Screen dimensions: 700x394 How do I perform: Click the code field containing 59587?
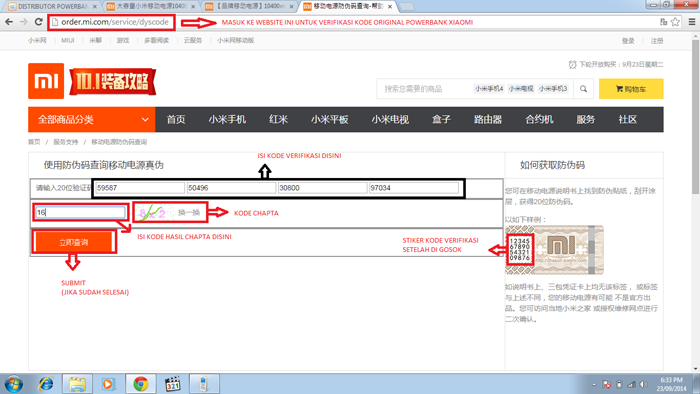(140, 188)
